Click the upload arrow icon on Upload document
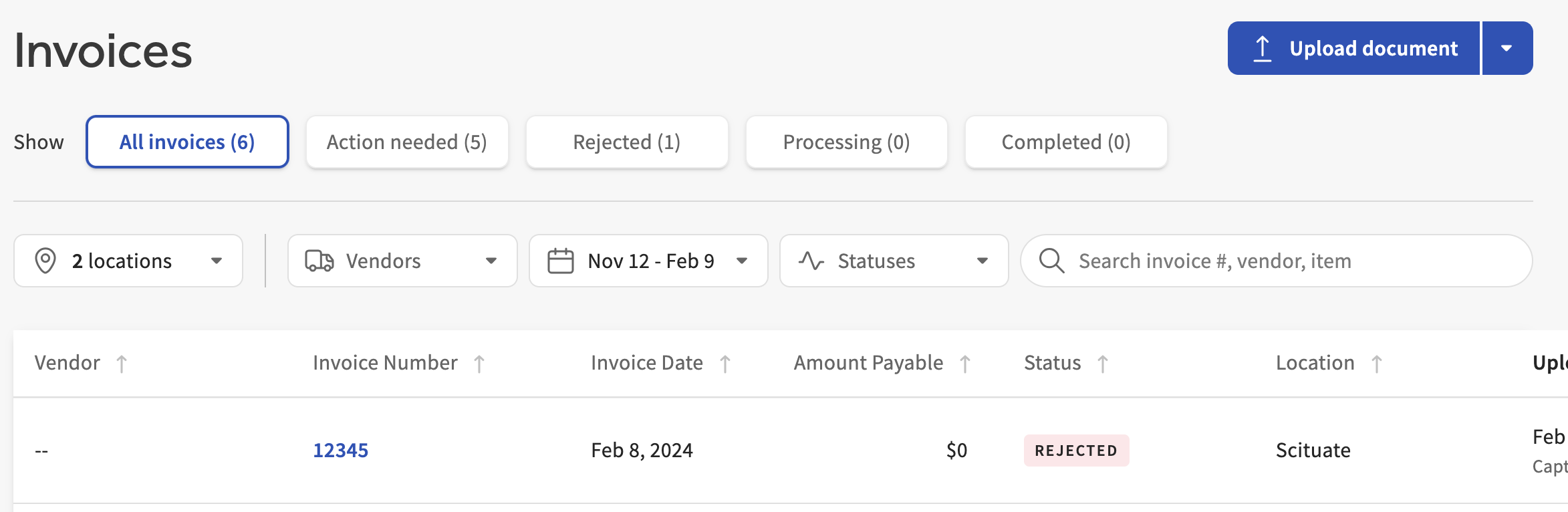 (x=1263, y=47)
